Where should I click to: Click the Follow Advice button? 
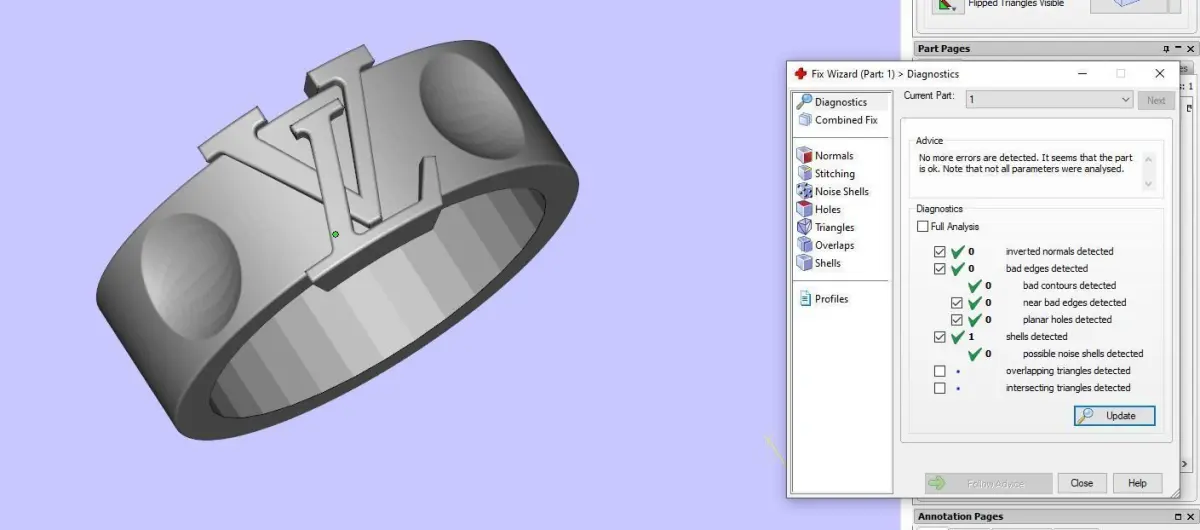[988, 483]
